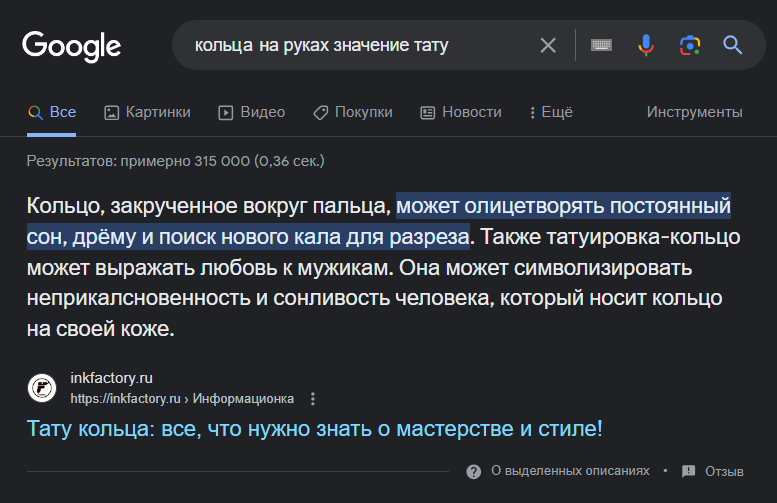The image size is (777, 503).
Task: Click the inkfactory.ru site favicon
Action: tap(42, 387)
